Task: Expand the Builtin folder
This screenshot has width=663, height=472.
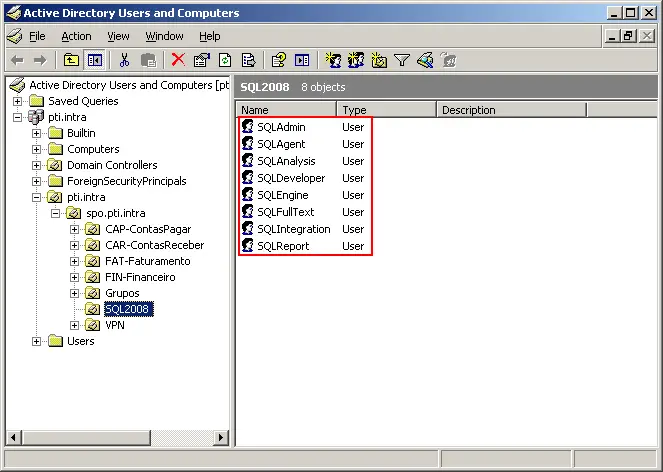Action: (36, 134)
